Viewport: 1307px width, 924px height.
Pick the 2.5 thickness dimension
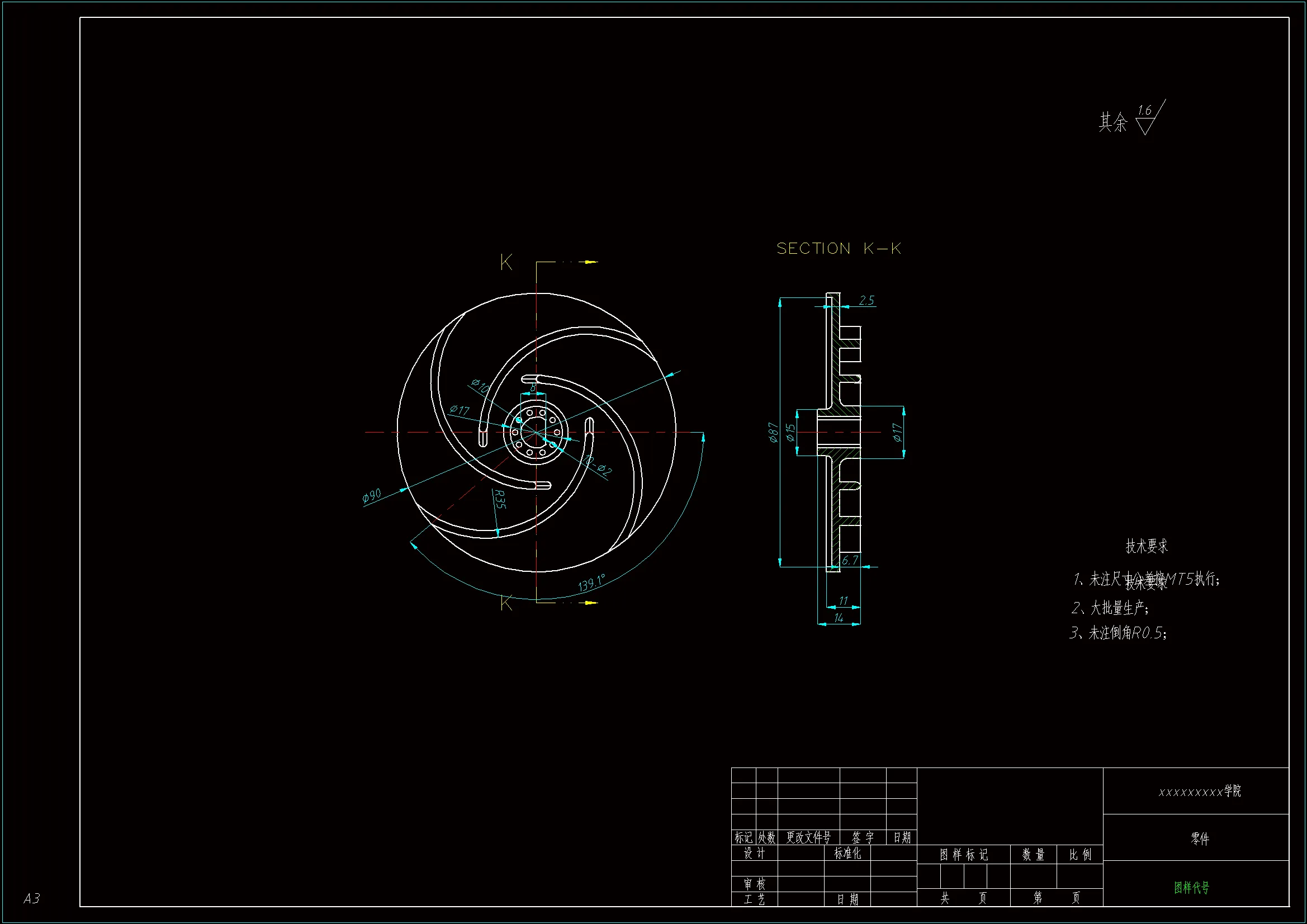[x=866, y=300]
